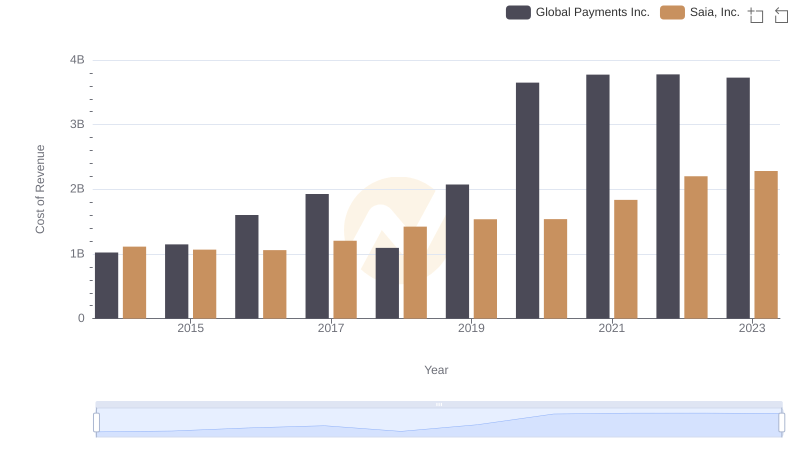
Task: Click the 4B y-axis label
Action: tap(77, 60)
